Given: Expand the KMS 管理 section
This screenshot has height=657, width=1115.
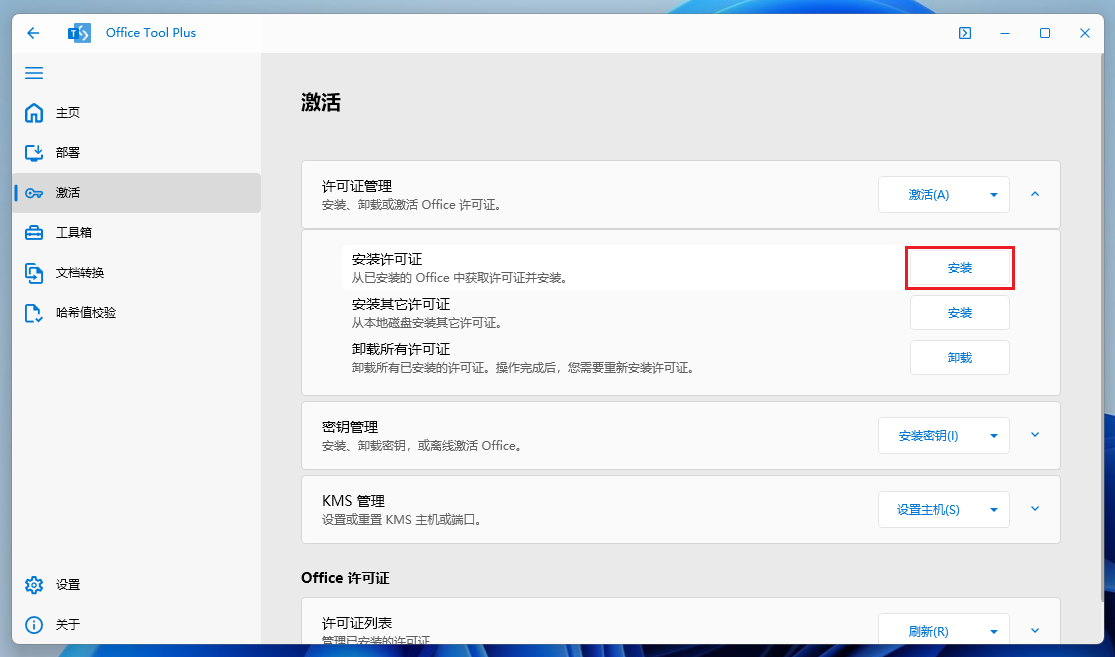Looking at the screenshot, I should (1035, 509).
